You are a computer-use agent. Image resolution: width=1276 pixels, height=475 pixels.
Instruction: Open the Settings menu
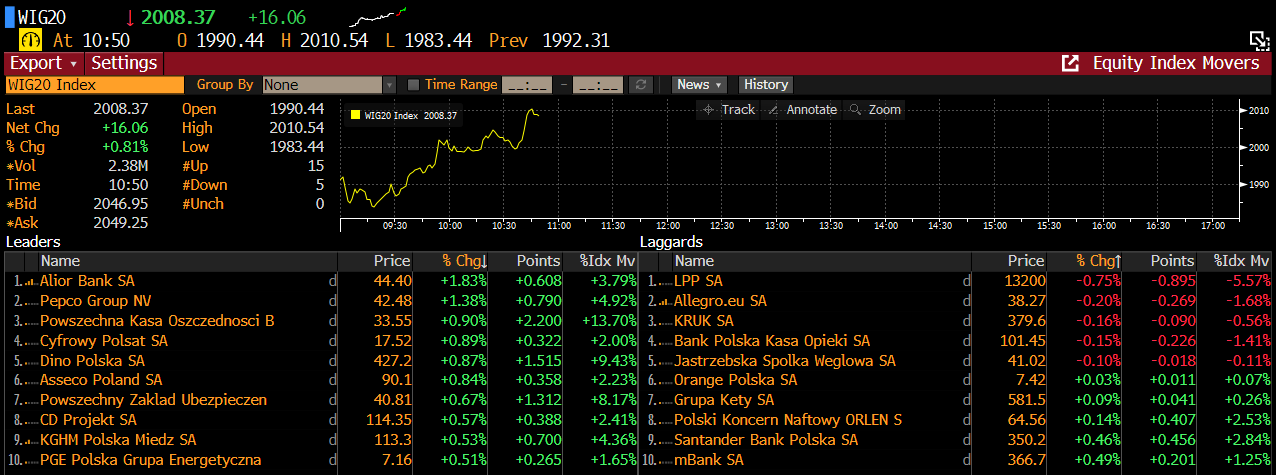(x=124, y=63)
